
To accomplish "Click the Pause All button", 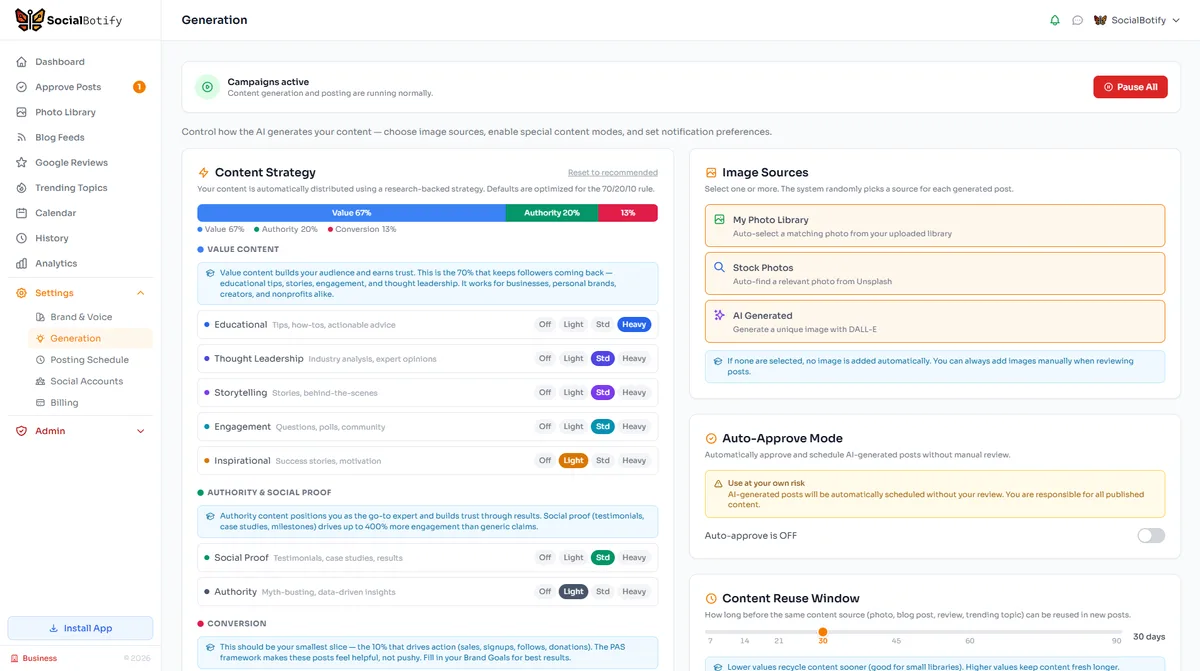I will point(1130,86).
